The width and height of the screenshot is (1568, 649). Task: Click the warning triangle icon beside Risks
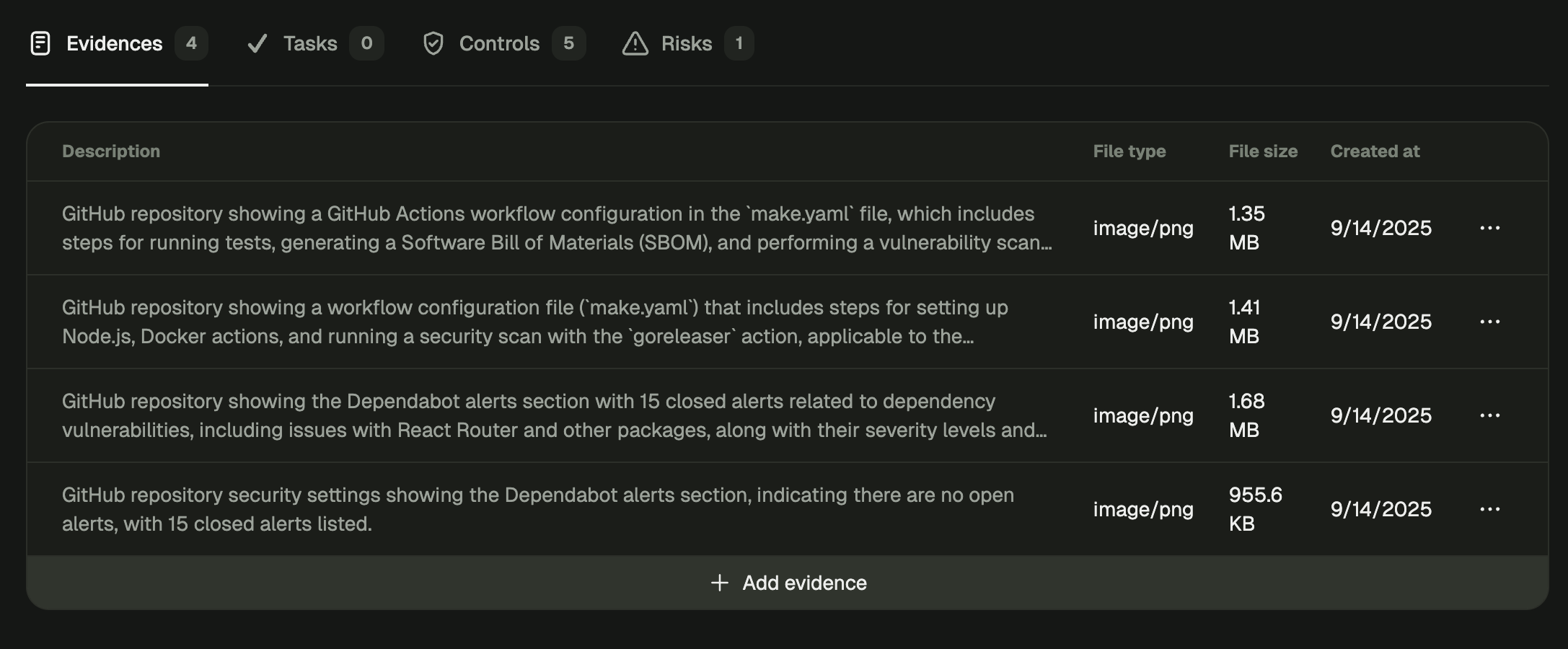tap(634, 44)
